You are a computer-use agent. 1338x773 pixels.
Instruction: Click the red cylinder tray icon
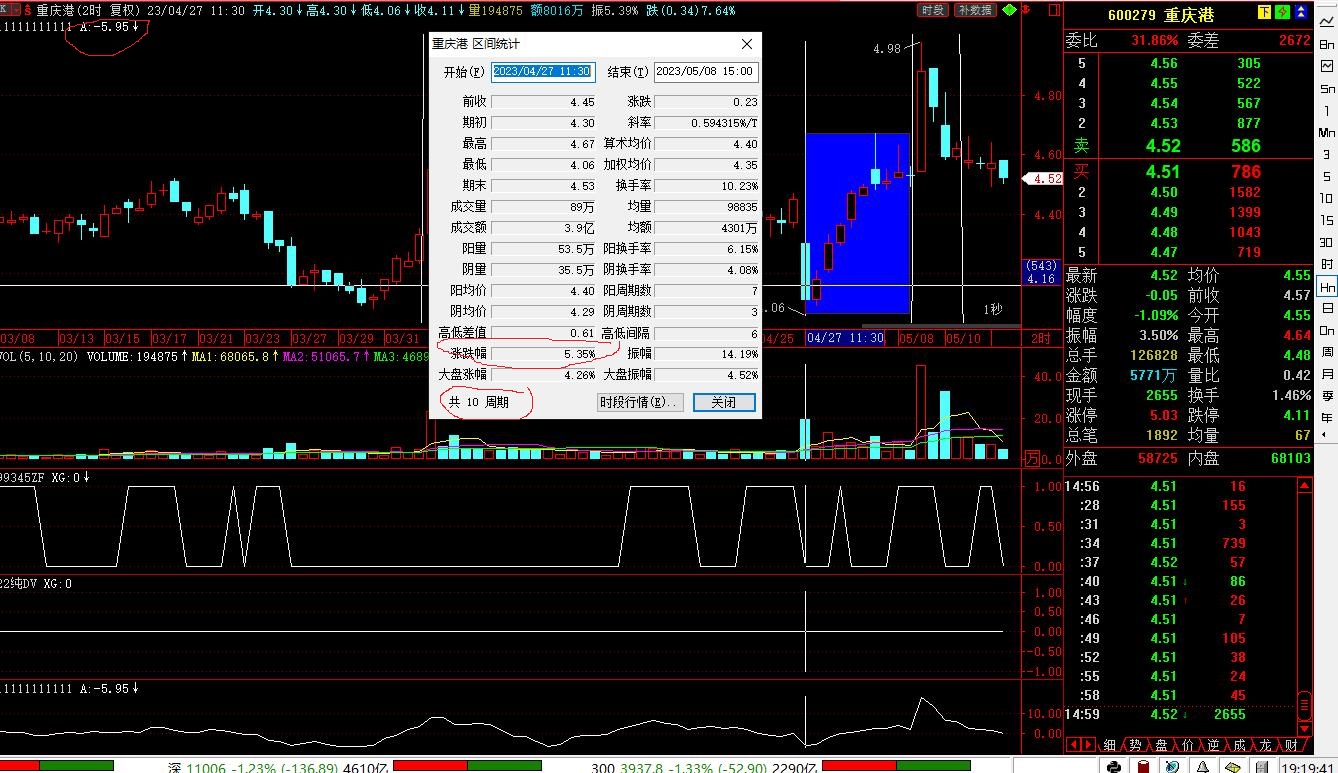(1143, 766)
